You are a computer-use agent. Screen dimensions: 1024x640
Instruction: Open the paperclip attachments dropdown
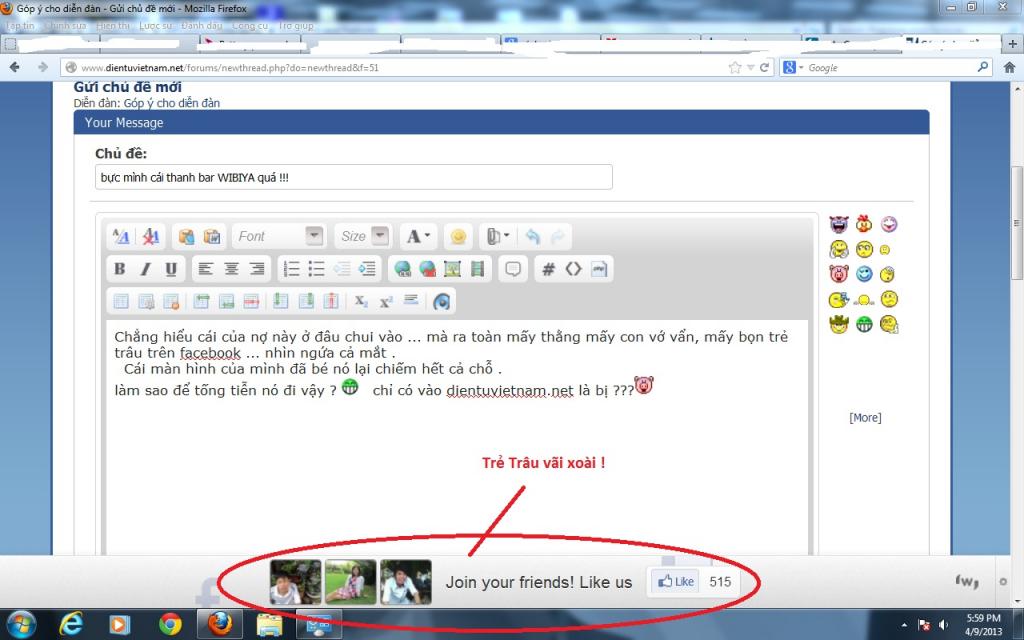[x=498, y=236]
